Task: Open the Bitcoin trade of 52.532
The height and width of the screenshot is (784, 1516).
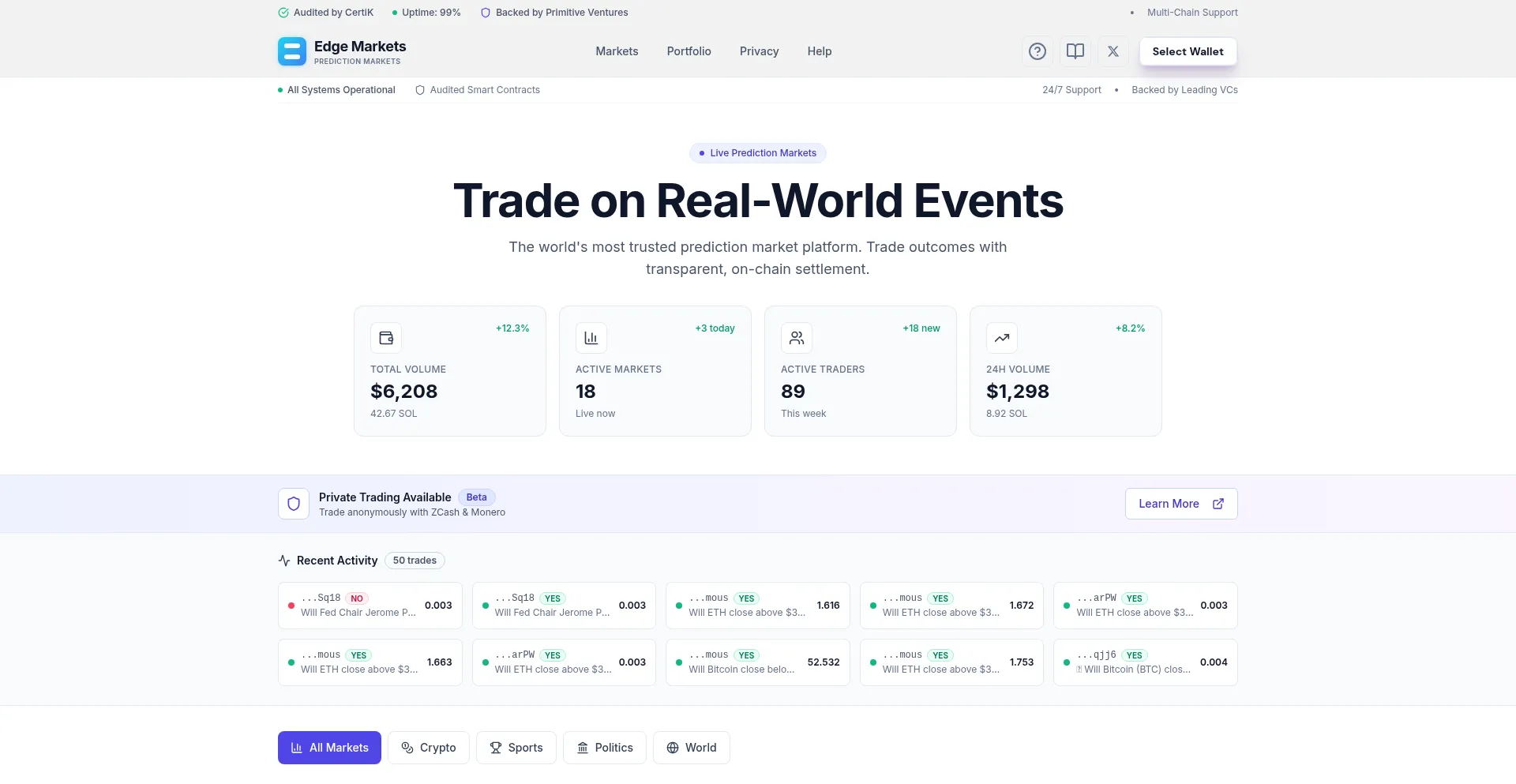Action: [757, 662]
